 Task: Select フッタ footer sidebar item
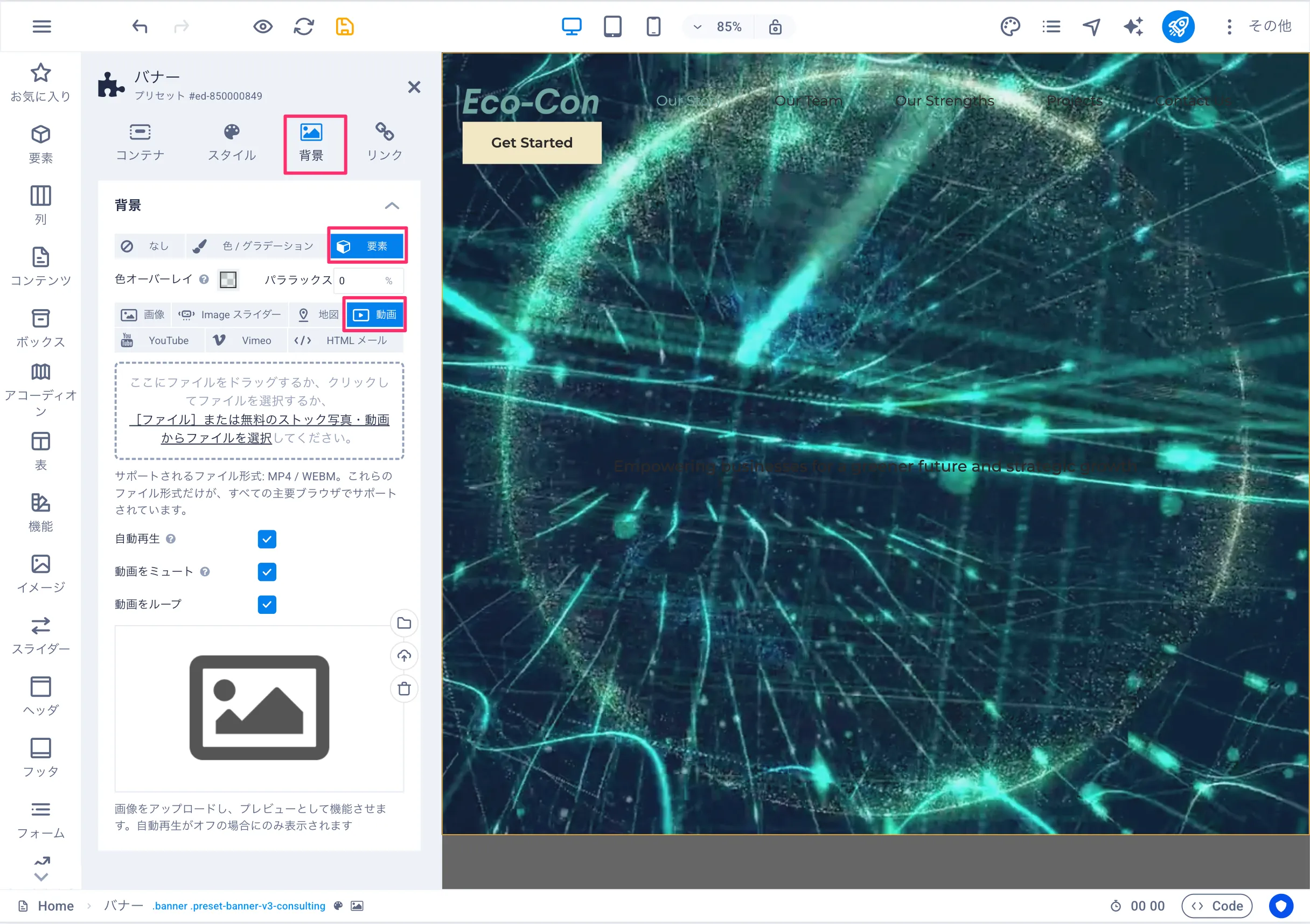point(40,758)
